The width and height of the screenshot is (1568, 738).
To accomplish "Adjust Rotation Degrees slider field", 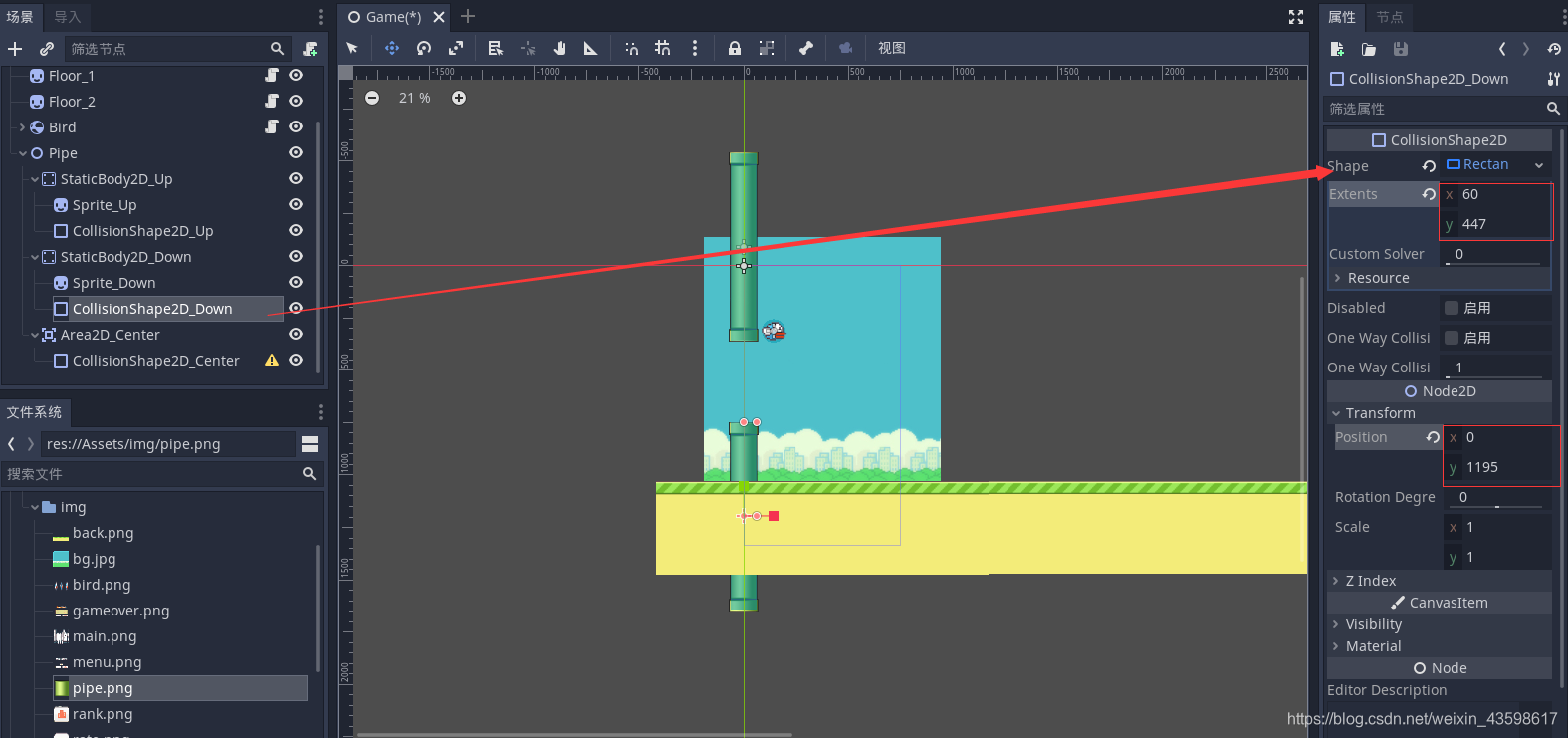I will (1497, 497).
